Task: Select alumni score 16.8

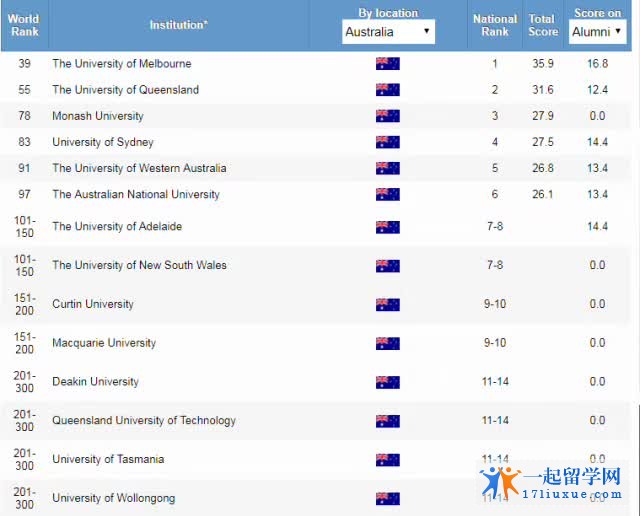Action: [598, 64]
